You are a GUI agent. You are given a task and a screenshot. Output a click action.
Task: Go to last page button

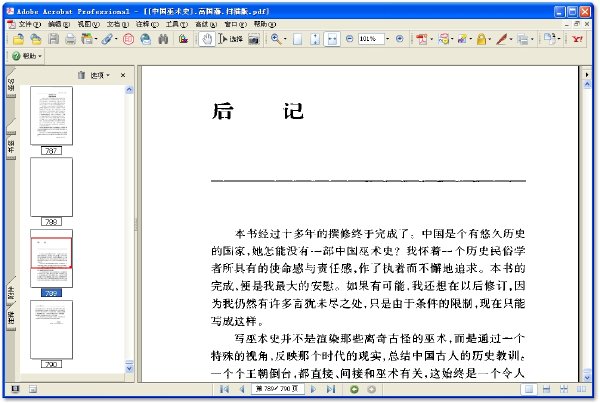(331, 389)
